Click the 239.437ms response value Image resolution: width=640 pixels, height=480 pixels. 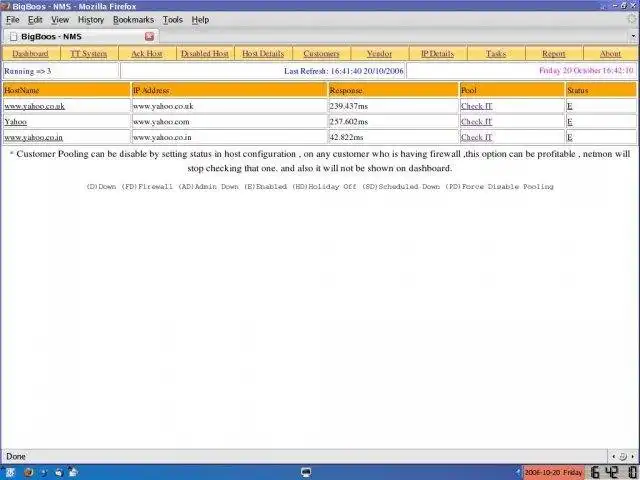tap(349, 106)
